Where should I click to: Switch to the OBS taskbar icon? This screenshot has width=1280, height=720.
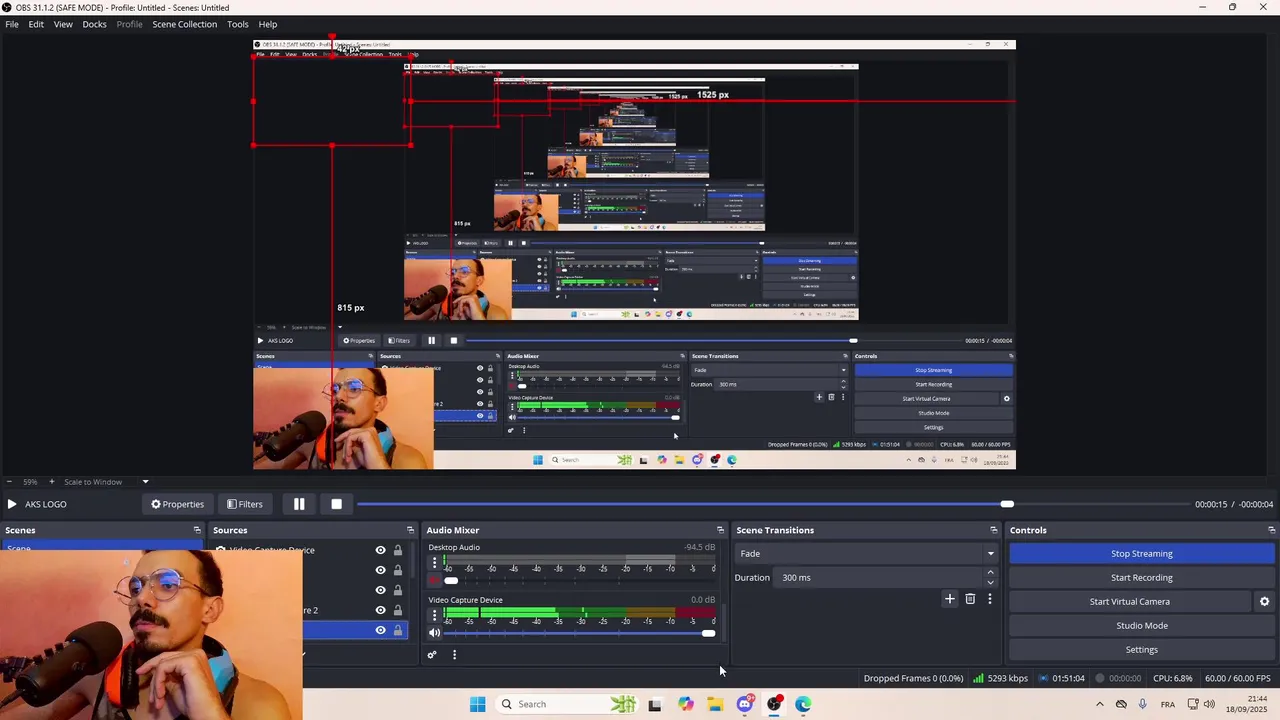pyautogui.click(x=774, y=704)
